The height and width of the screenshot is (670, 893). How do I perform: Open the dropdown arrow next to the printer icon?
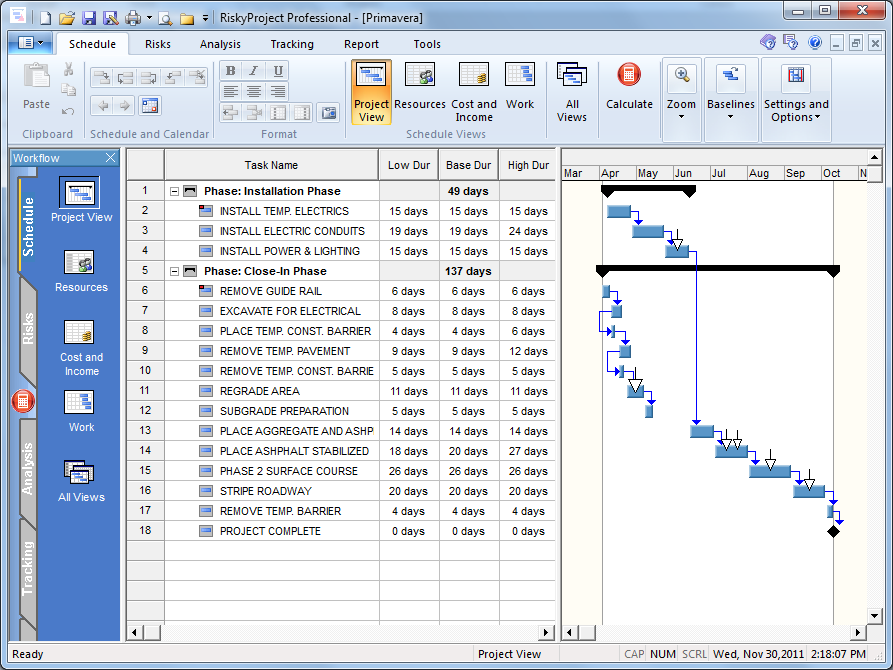tap(149, 18)
